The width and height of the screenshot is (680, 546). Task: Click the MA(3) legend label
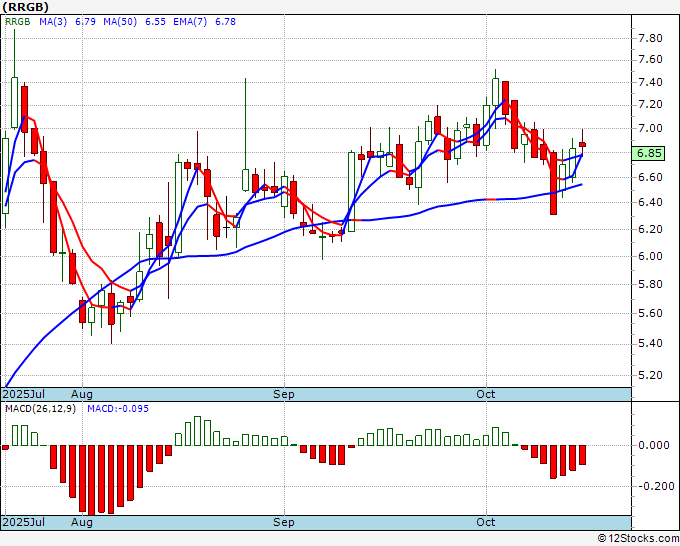[53, 22]
